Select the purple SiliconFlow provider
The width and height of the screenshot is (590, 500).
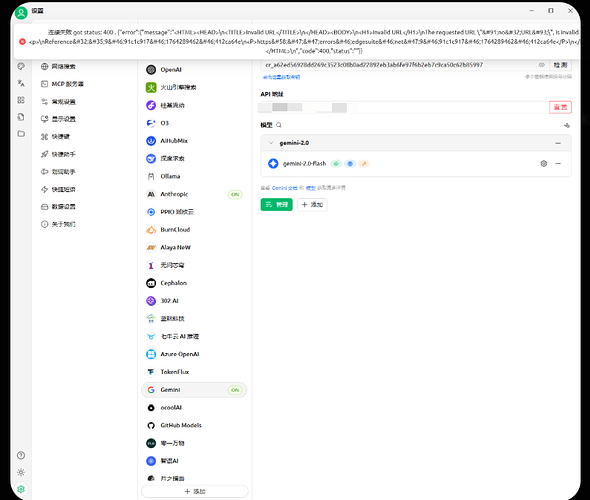click(x=194, y=105)
